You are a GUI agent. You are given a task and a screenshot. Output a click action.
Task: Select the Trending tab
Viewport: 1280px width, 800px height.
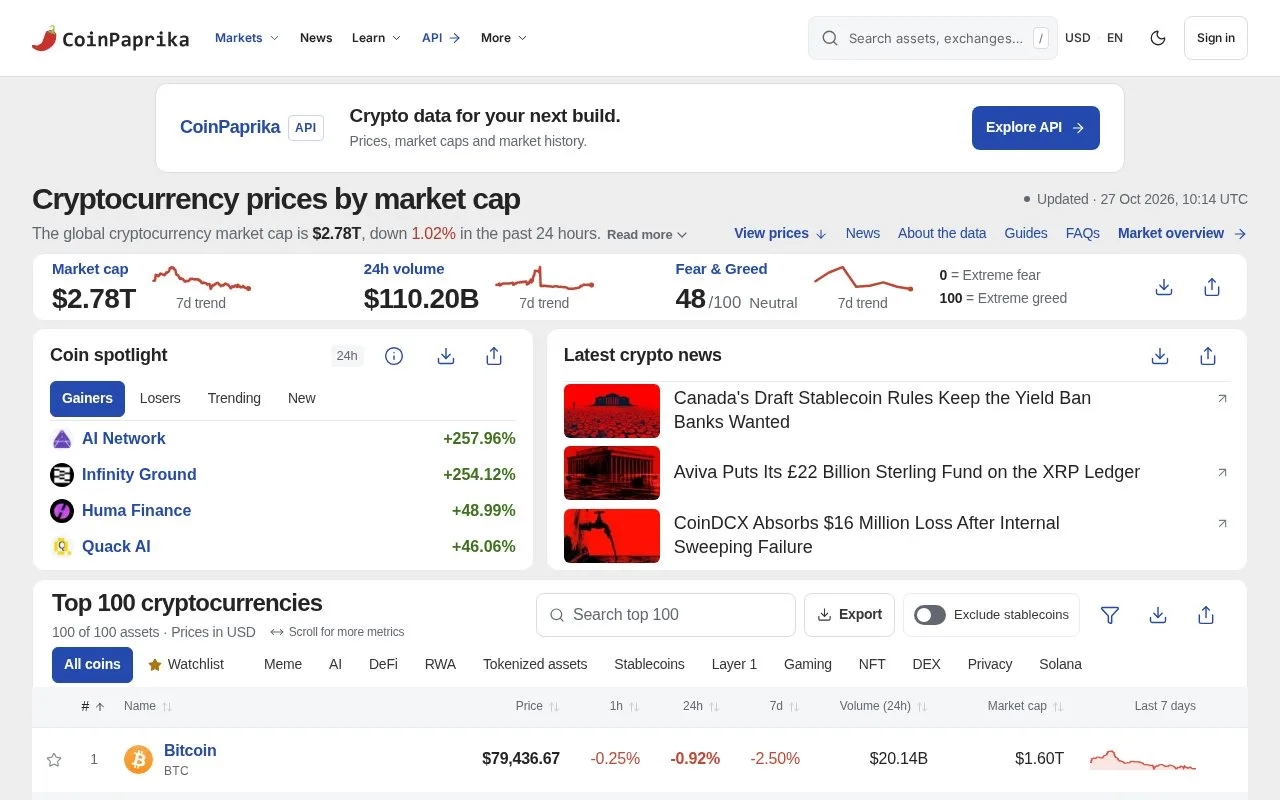[234, 398]
